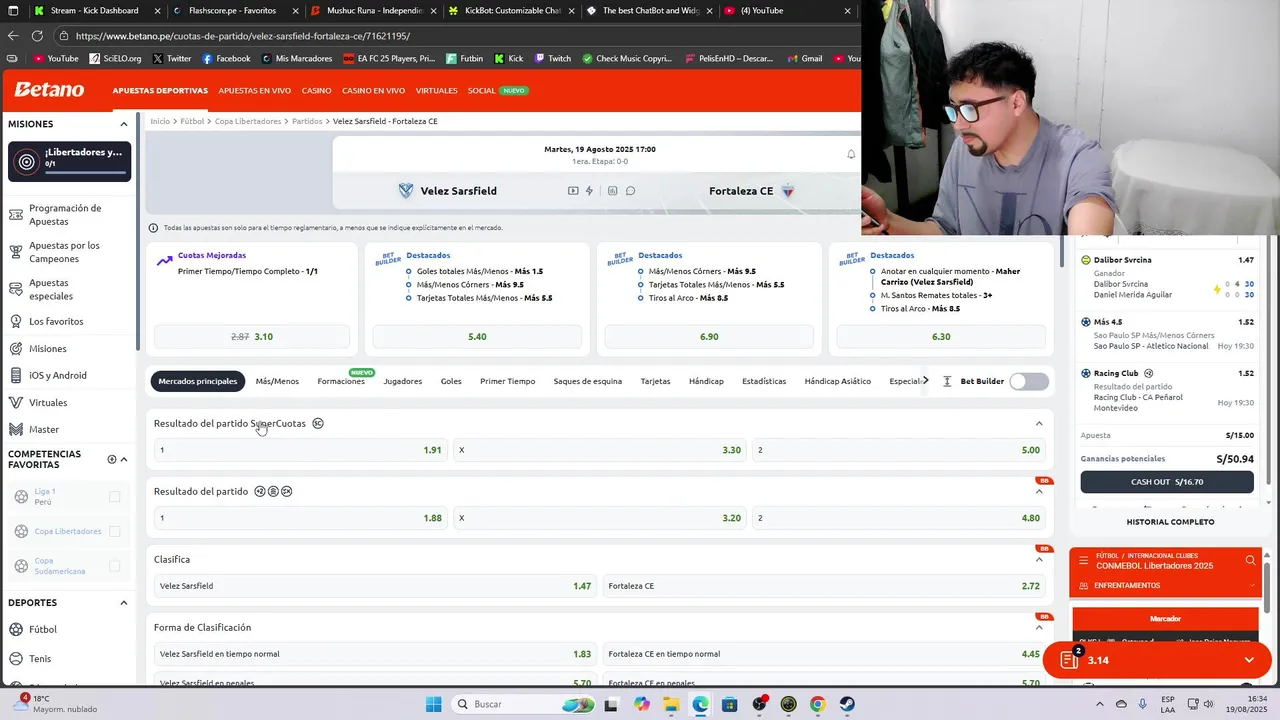Click the Apuestas por los Campeones trophy icon

pos(16,252)
